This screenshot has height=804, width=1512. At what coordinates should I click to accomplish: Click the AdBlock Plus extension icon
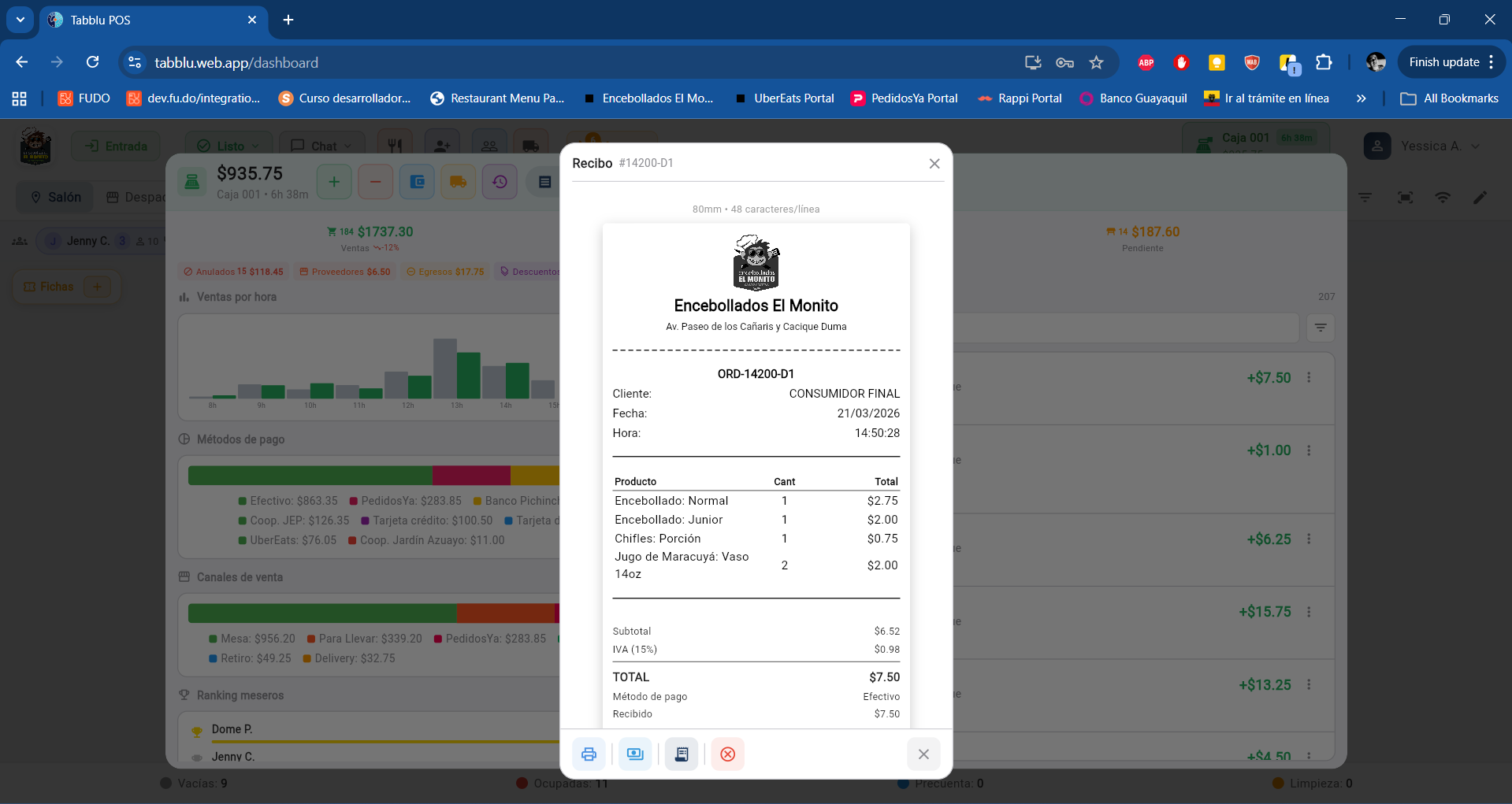[1146, 63]
